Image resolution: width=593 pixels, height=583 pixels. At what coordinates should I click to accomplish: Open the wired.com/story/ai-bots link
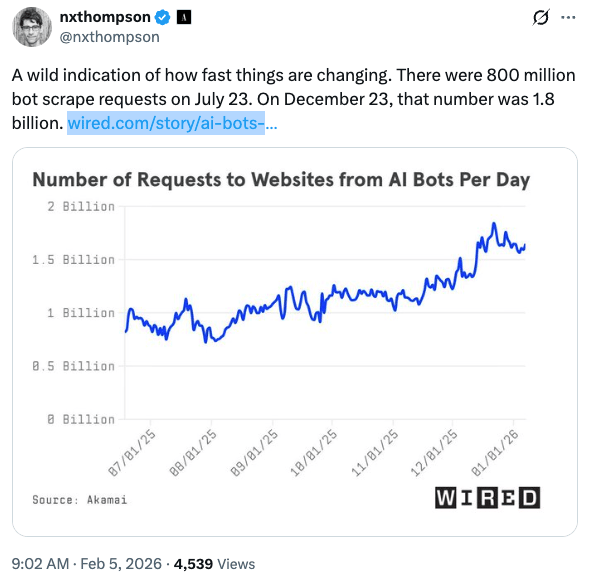coord(172,123)
